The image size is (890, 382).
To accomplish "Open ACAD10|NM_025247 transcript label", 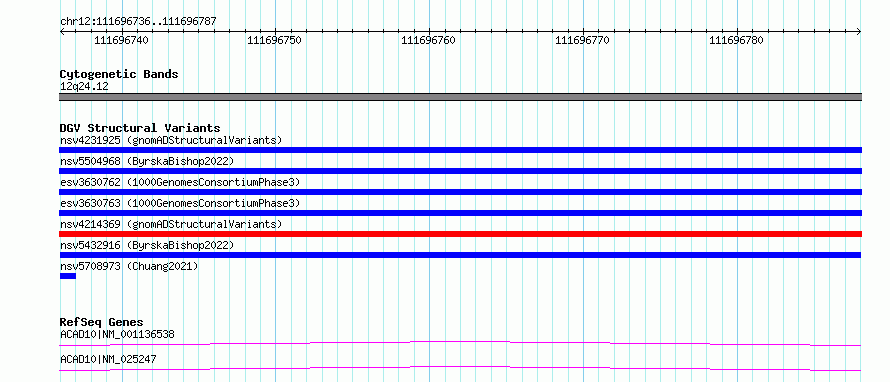I will 108,359.
